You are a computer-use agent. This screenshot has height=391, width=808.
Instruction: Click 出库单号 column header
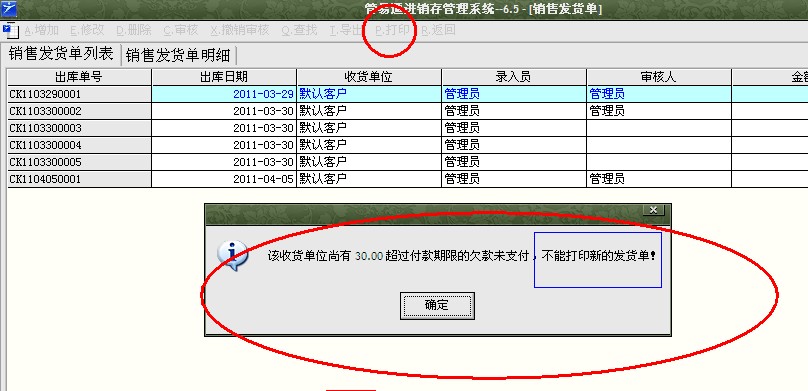click(79, 77)
